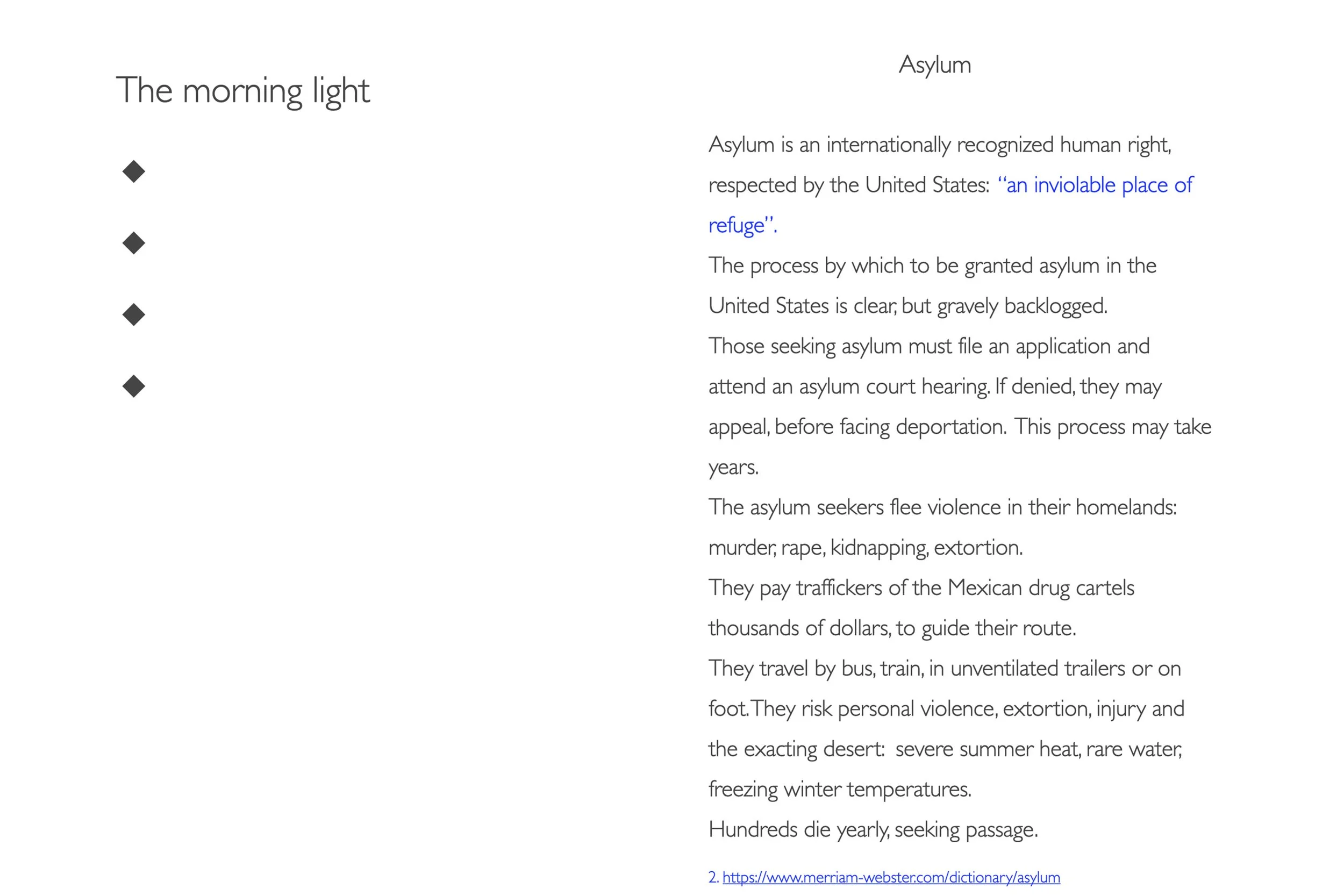The image size is (1344, 896).
Task: Click the line "Hundreds die yearly, seeking passage."
Action: (873, 830)
